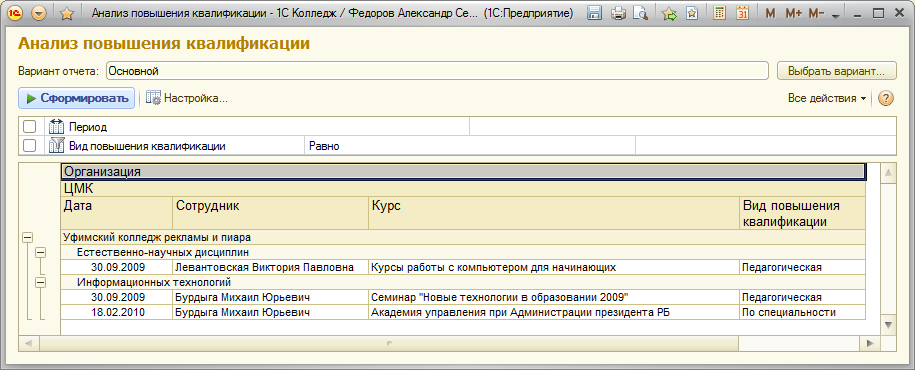The height and width of the screenshot is (370, 915).
Task: Select the Равно comparison cell
Action: pos(470,146)
